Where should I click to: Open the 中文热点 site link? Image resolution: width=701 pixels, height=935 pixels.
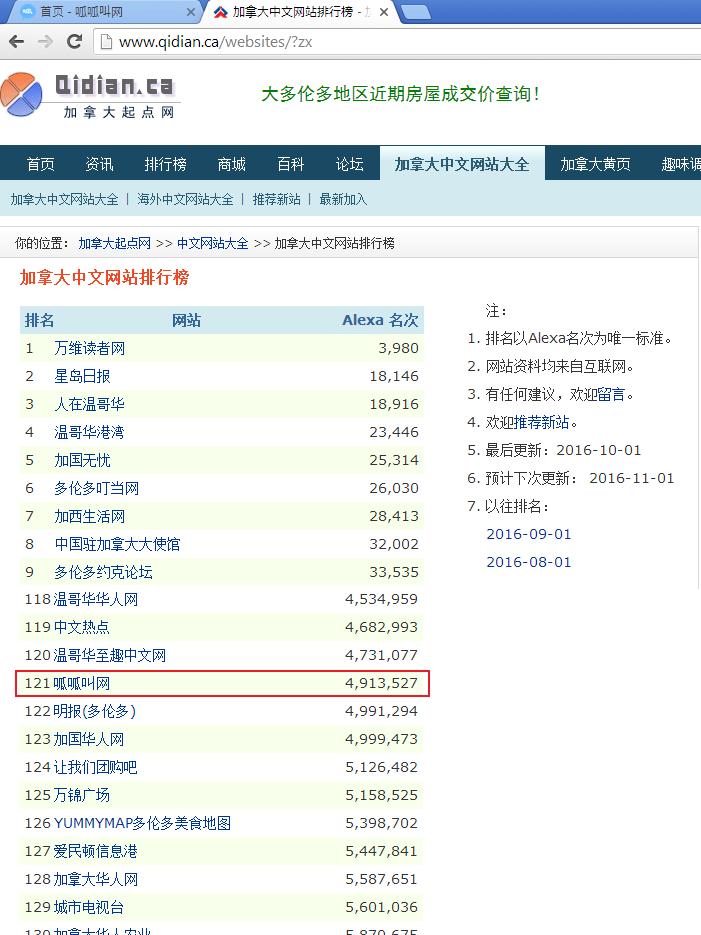82,627
